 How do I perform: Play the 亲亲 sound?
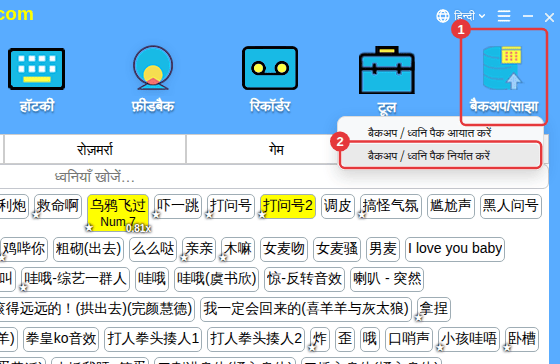pyautogui.click(x=199, y=249)
